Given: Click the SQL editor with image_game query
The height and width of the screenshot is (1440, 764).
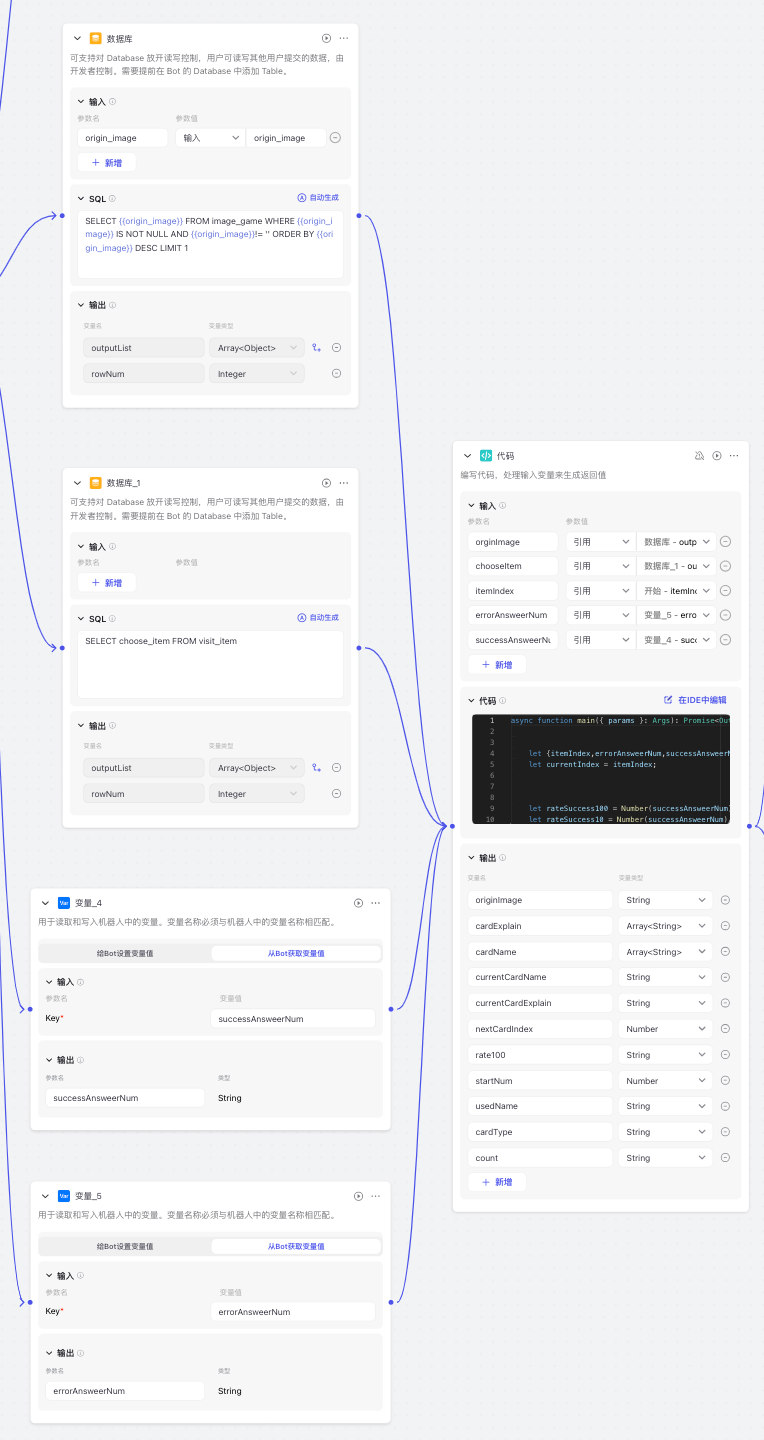Looking at the screenshot, I should click(x=210, y=244).
